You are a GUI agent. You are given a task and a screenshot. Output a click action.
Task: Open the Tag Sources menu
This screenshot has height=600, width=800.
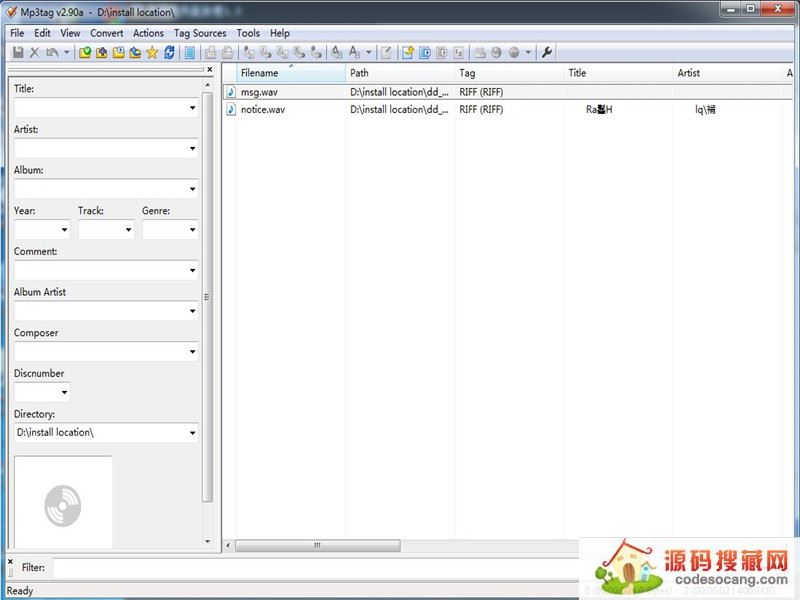(200, 33)
